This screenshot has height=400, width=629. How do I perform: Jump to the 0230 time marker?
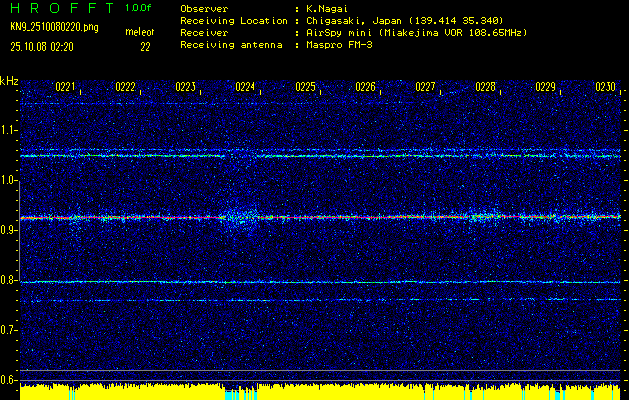[605, 88]
